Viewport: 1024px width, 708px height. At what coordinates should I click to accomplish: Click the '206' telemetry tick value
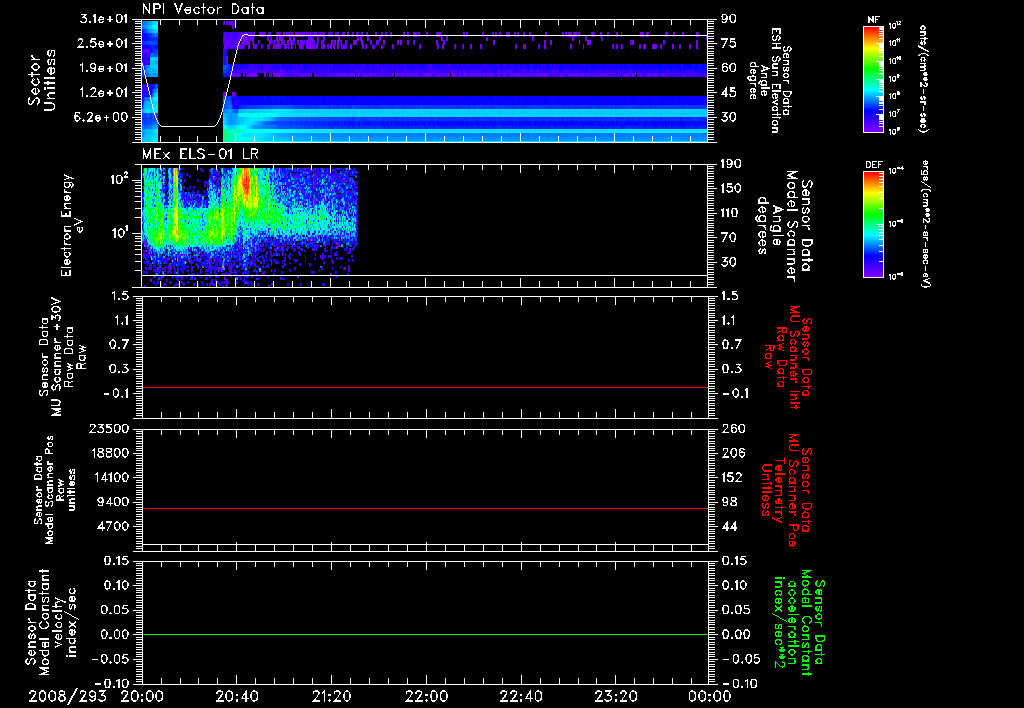[731, 453]
